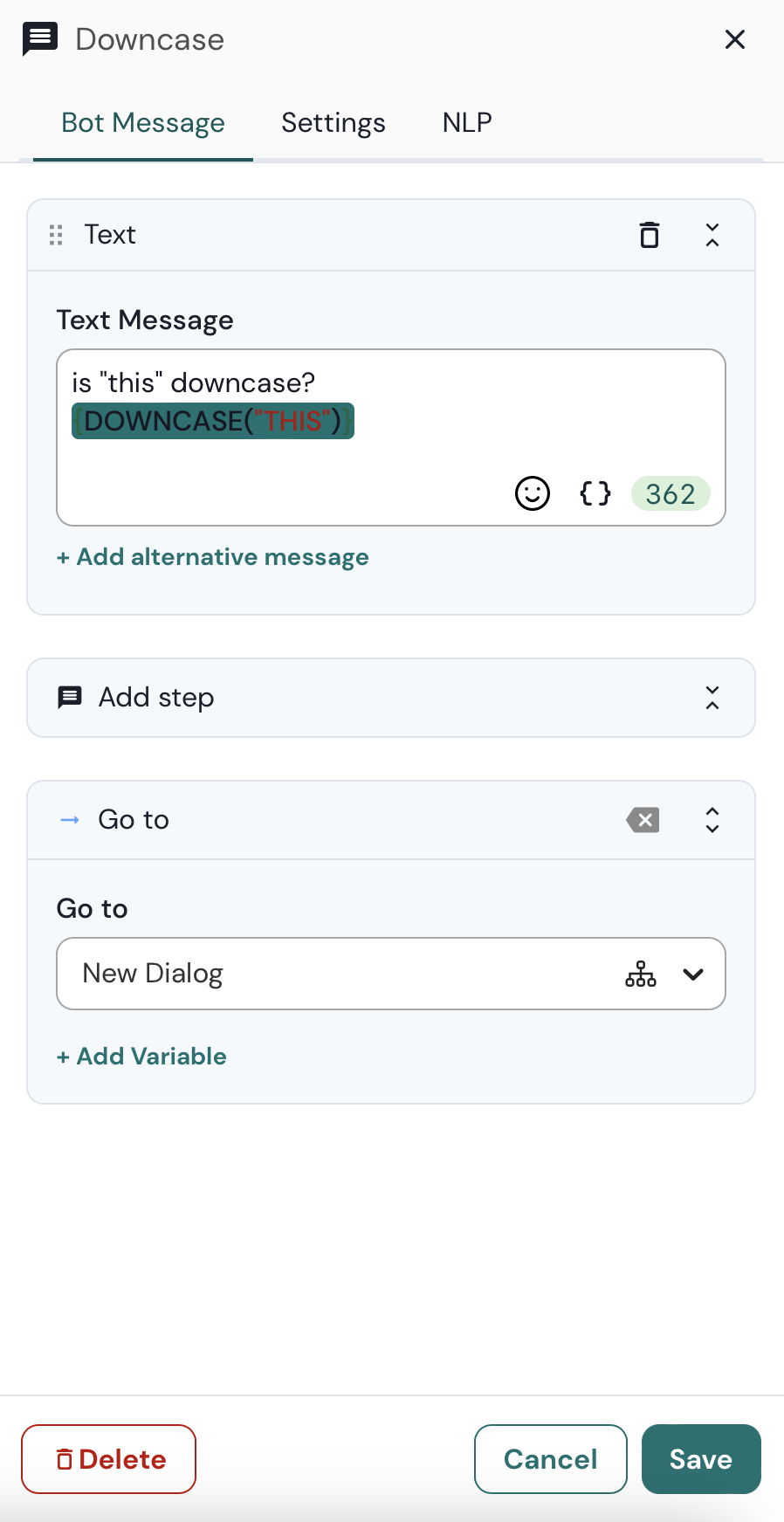This screenshot has width=784, height=1522.
Task: Open dialog tree picker in Go to field
Action: click(640, 974)
